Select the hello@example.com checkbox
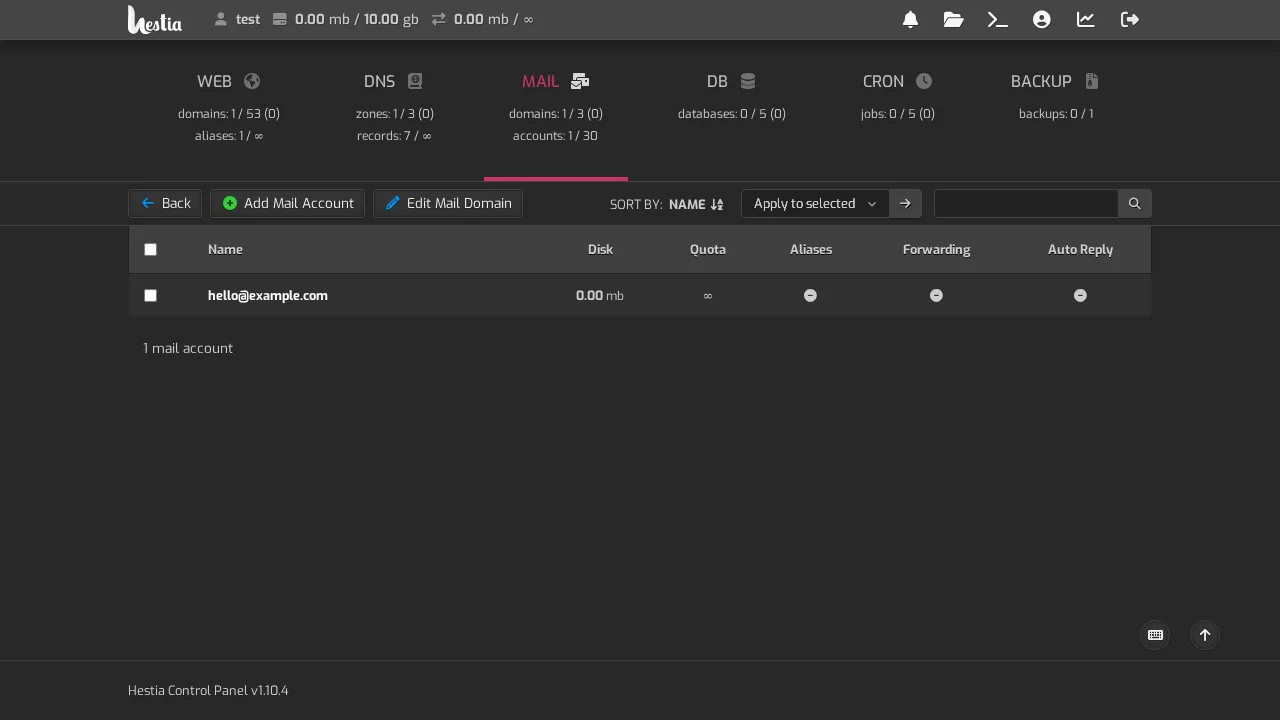Image resolution: width=1280 pixels, height=720 pixels. click(150, 295)
